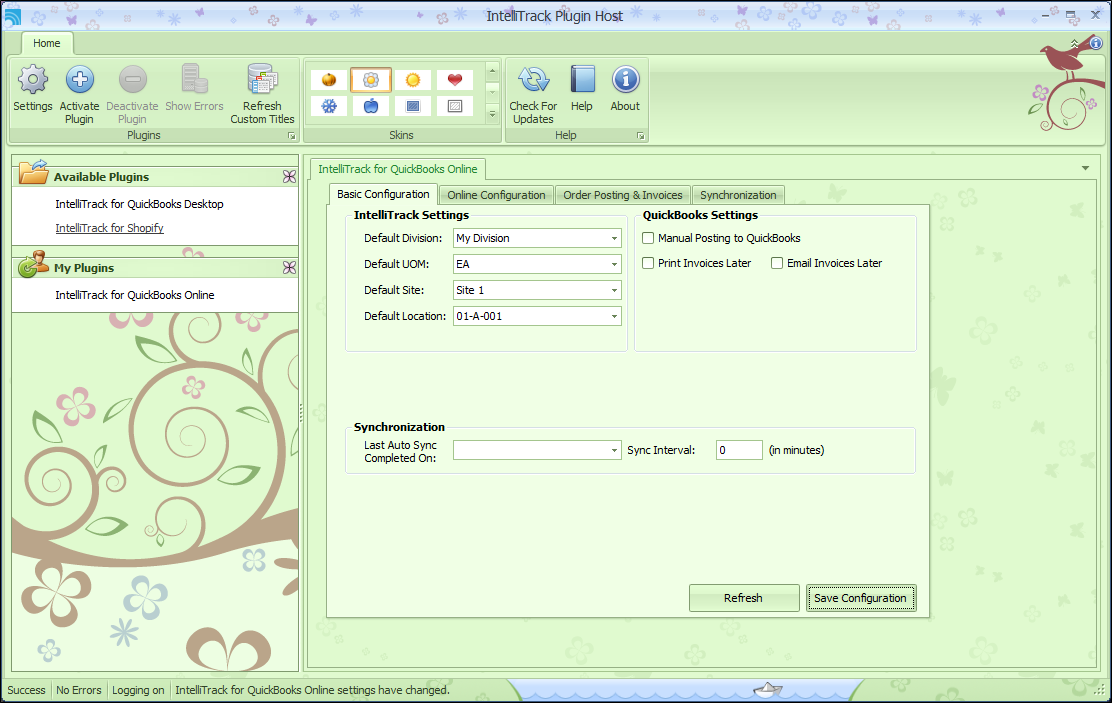
Task: Click the Refresh button
Action: pyautogui.click(x=744, y=598)
